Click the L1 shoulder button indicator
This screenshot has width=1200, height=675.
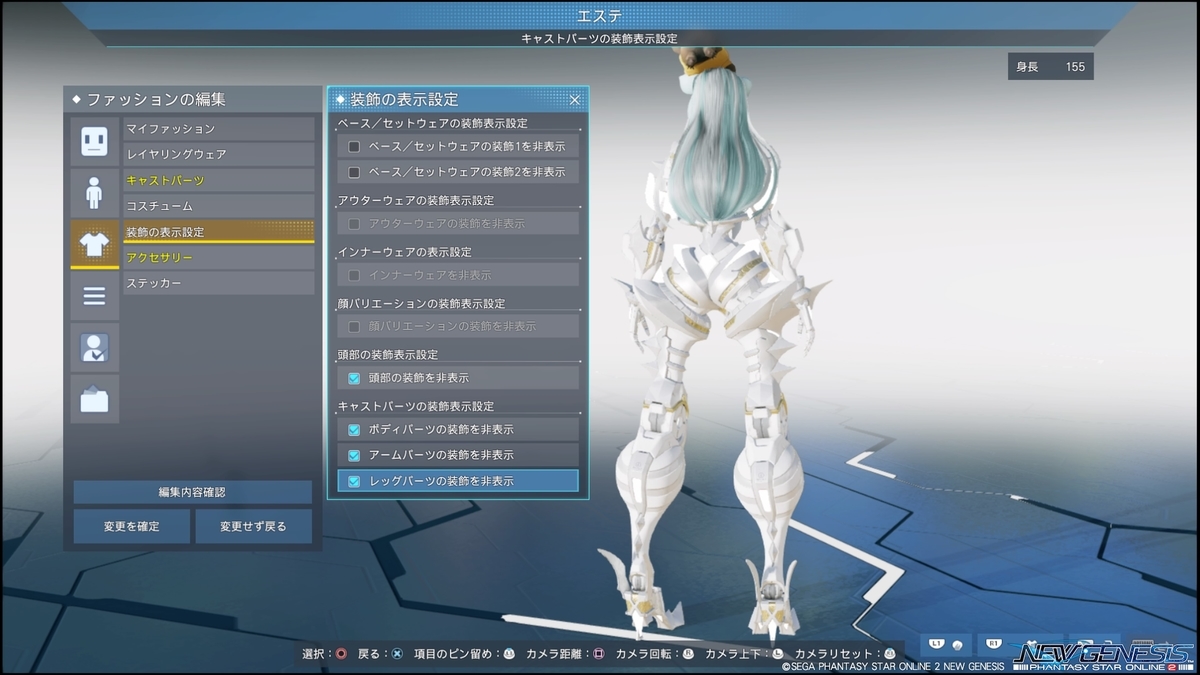[x=937, y=643]
